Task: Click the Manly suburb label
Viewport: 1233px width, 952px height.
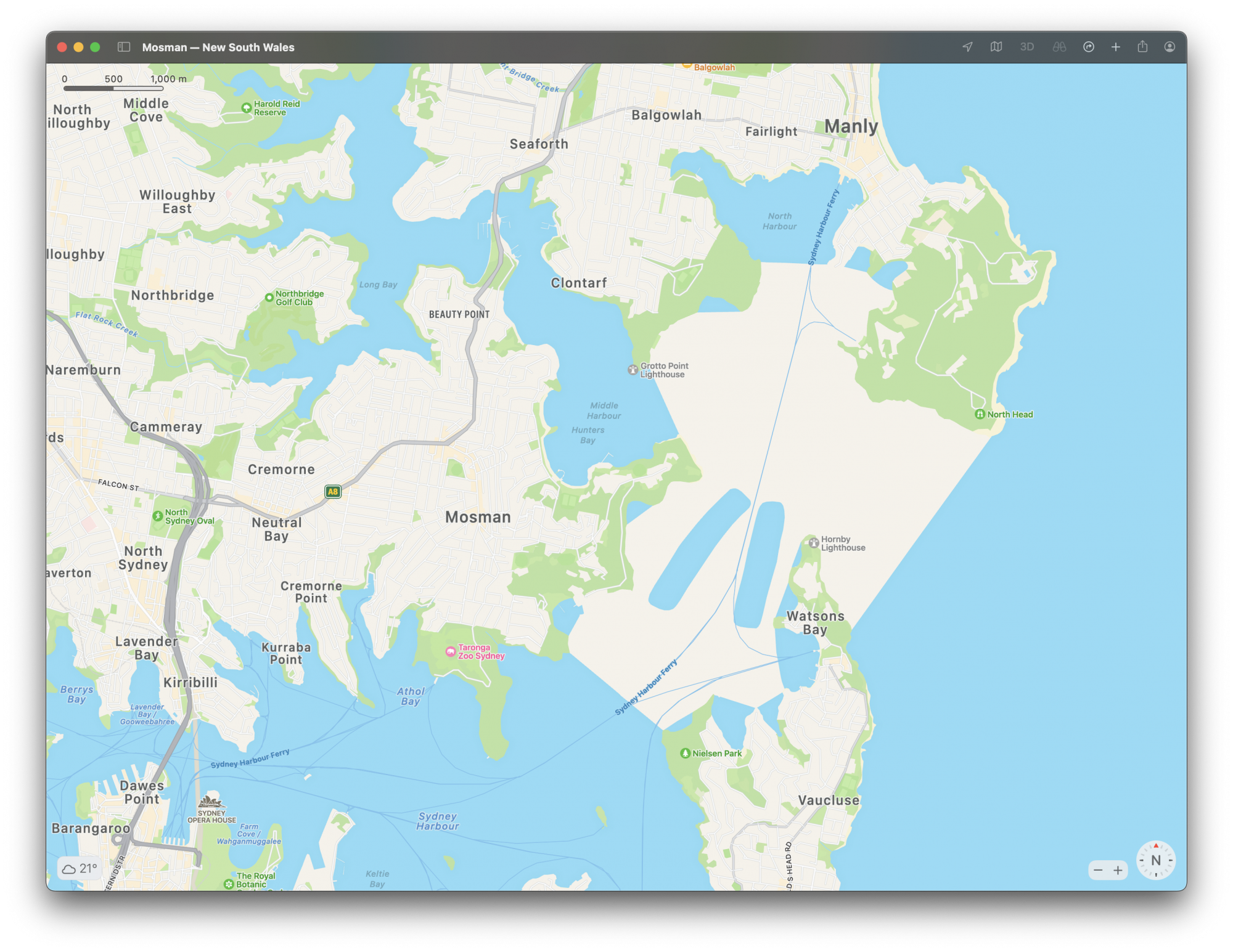Action: (851, 126)
